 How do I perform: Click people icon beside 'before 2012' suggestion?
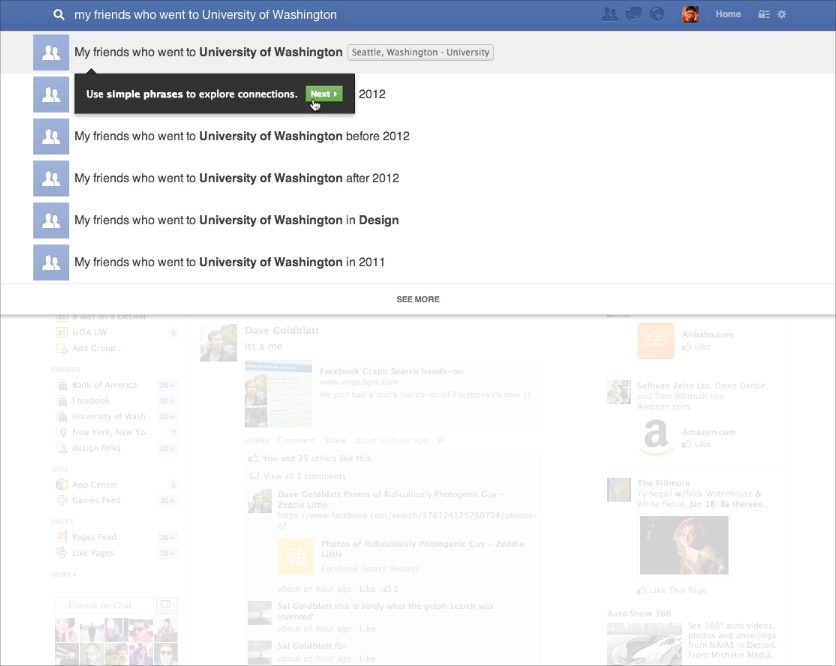[51, 137]
